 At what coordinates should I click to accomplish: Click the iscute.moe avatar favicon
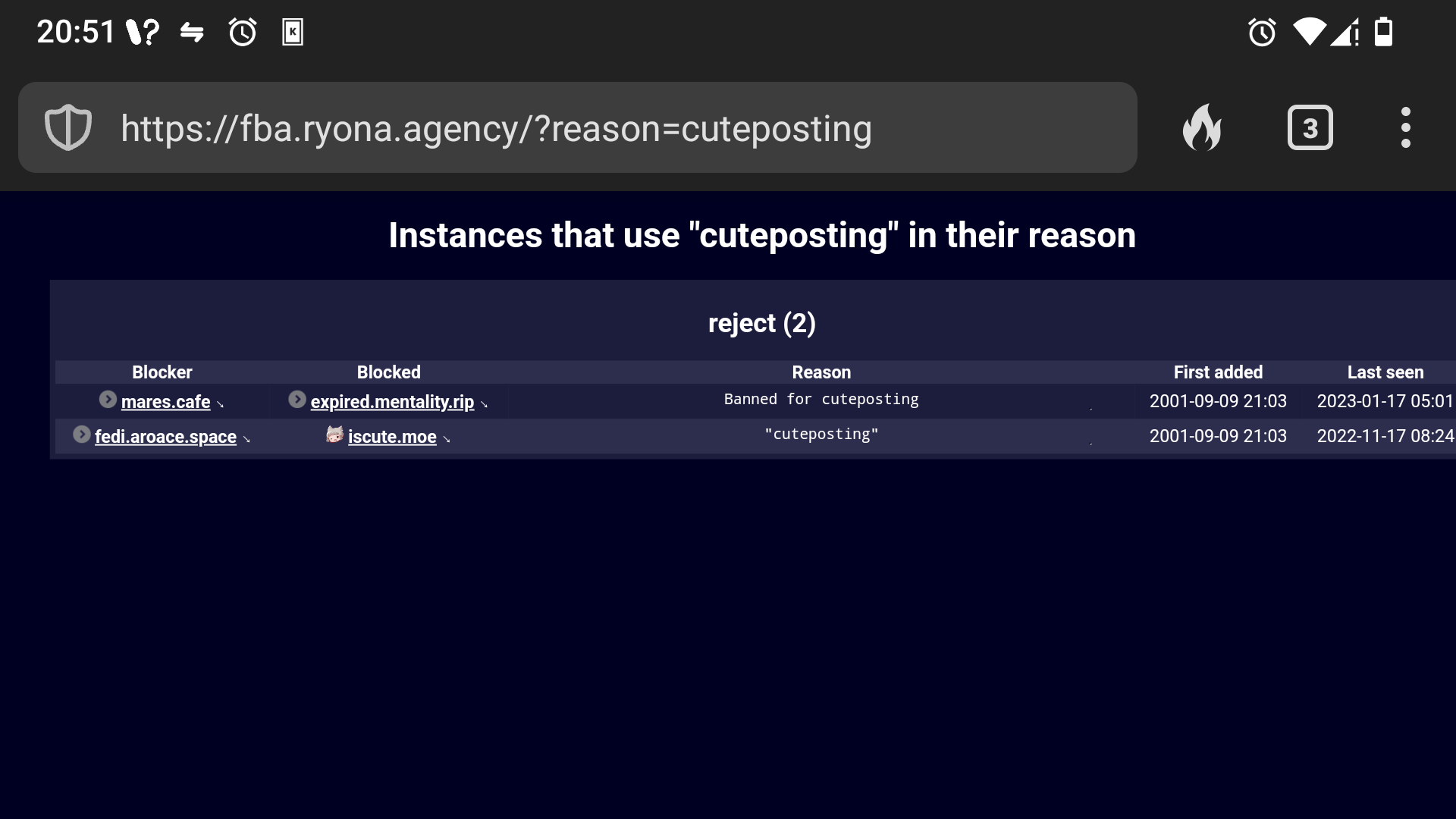(x=334, y=435)
